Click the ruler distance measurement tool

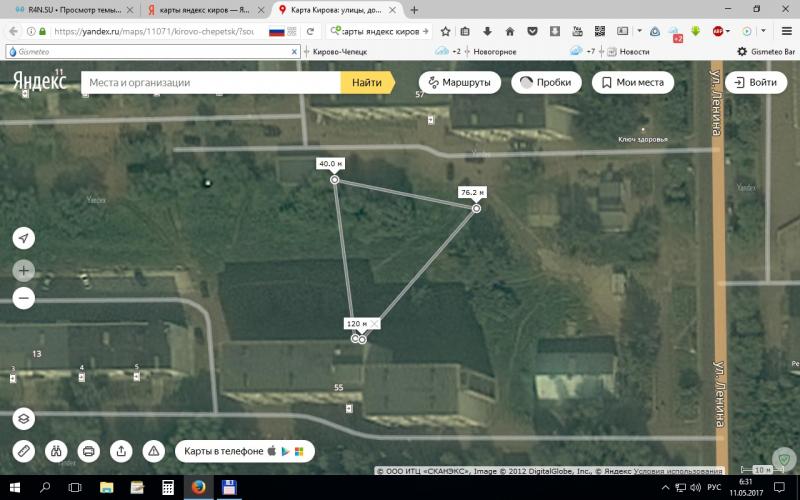[x=24, y=450]
